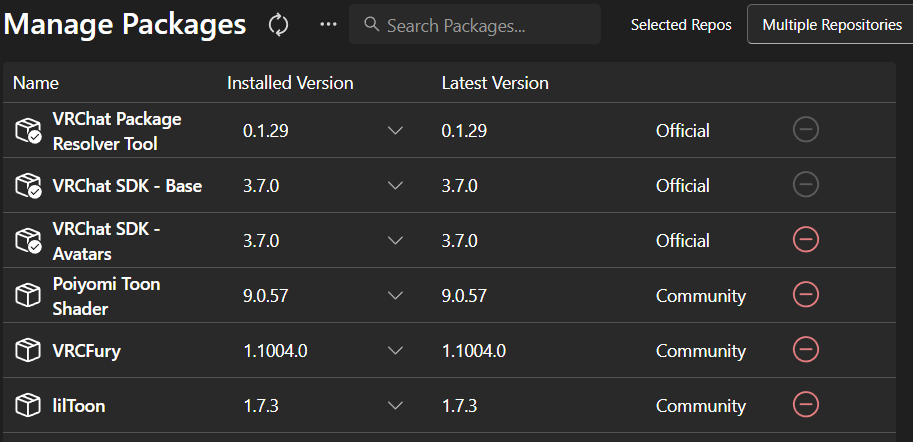This screenshot has height=442, width=913.
Task: Open the Poiyomi Toon Shader version dropdown
Action: click(x=395, y=296)
